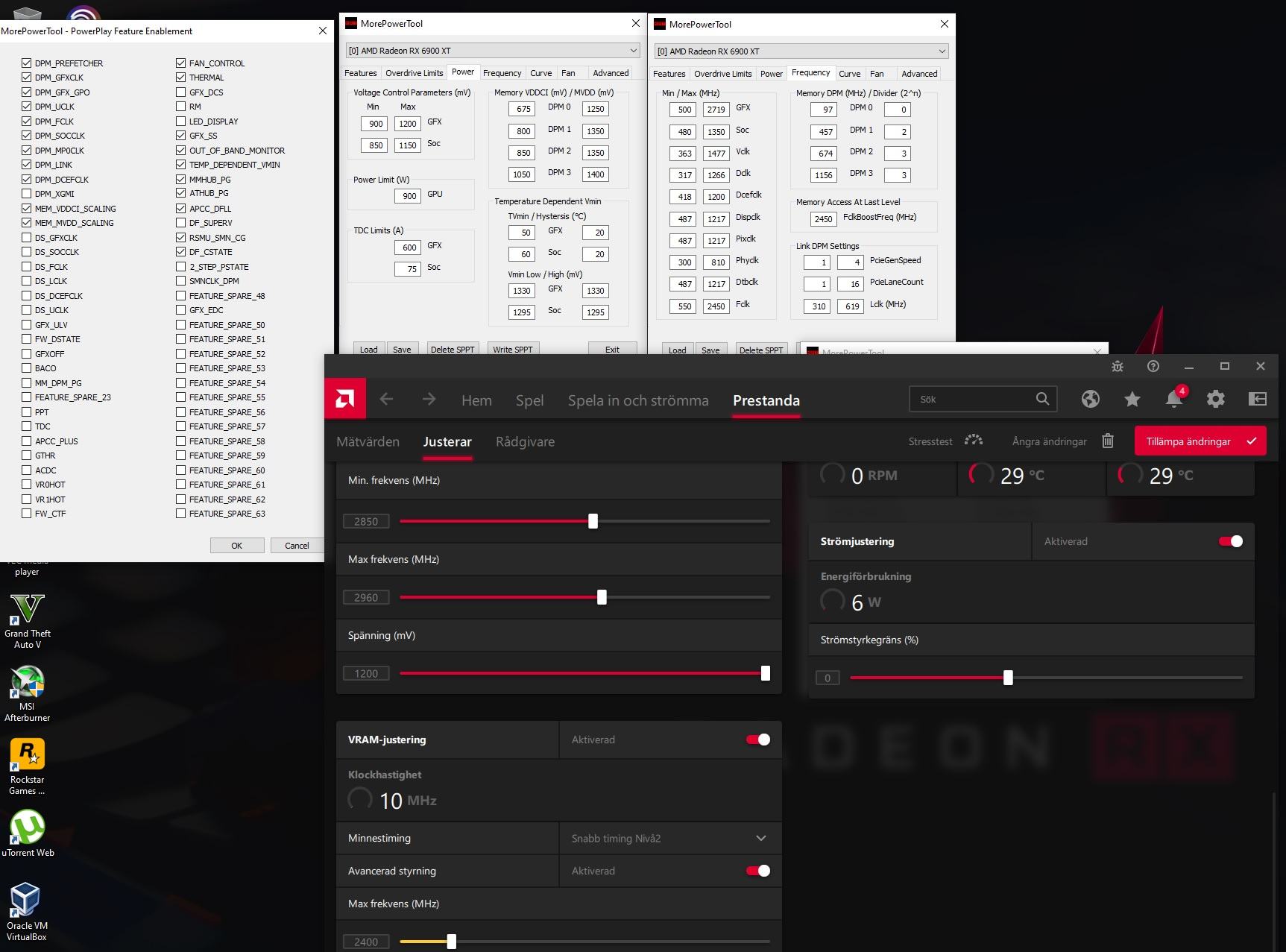This screenshot has width=1286, height=952.
Task: Click the TDC Limits GFX field showing 600
Action: click(407, 248)
